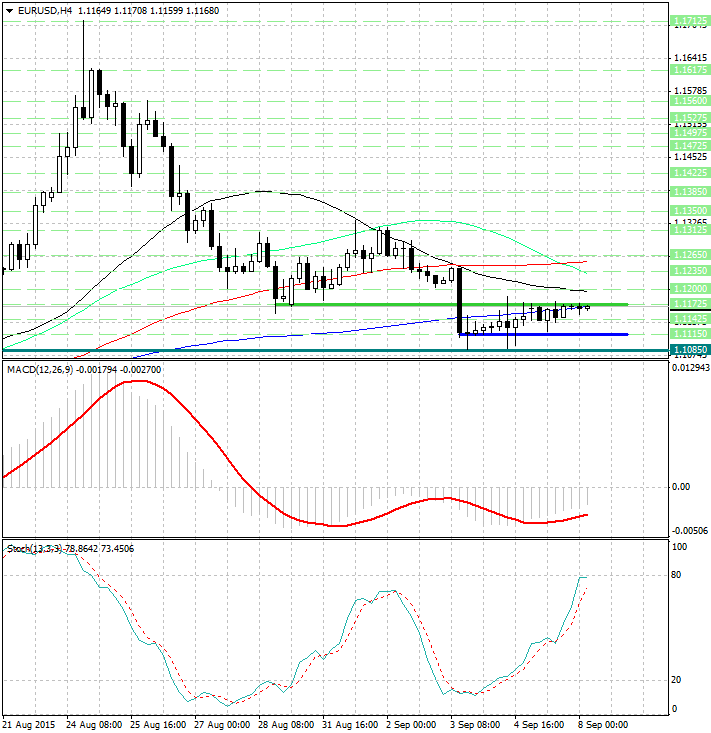Click the EURUSD,H4 chart title text
This screenshot has width=711, height=733.
point(45,11)
